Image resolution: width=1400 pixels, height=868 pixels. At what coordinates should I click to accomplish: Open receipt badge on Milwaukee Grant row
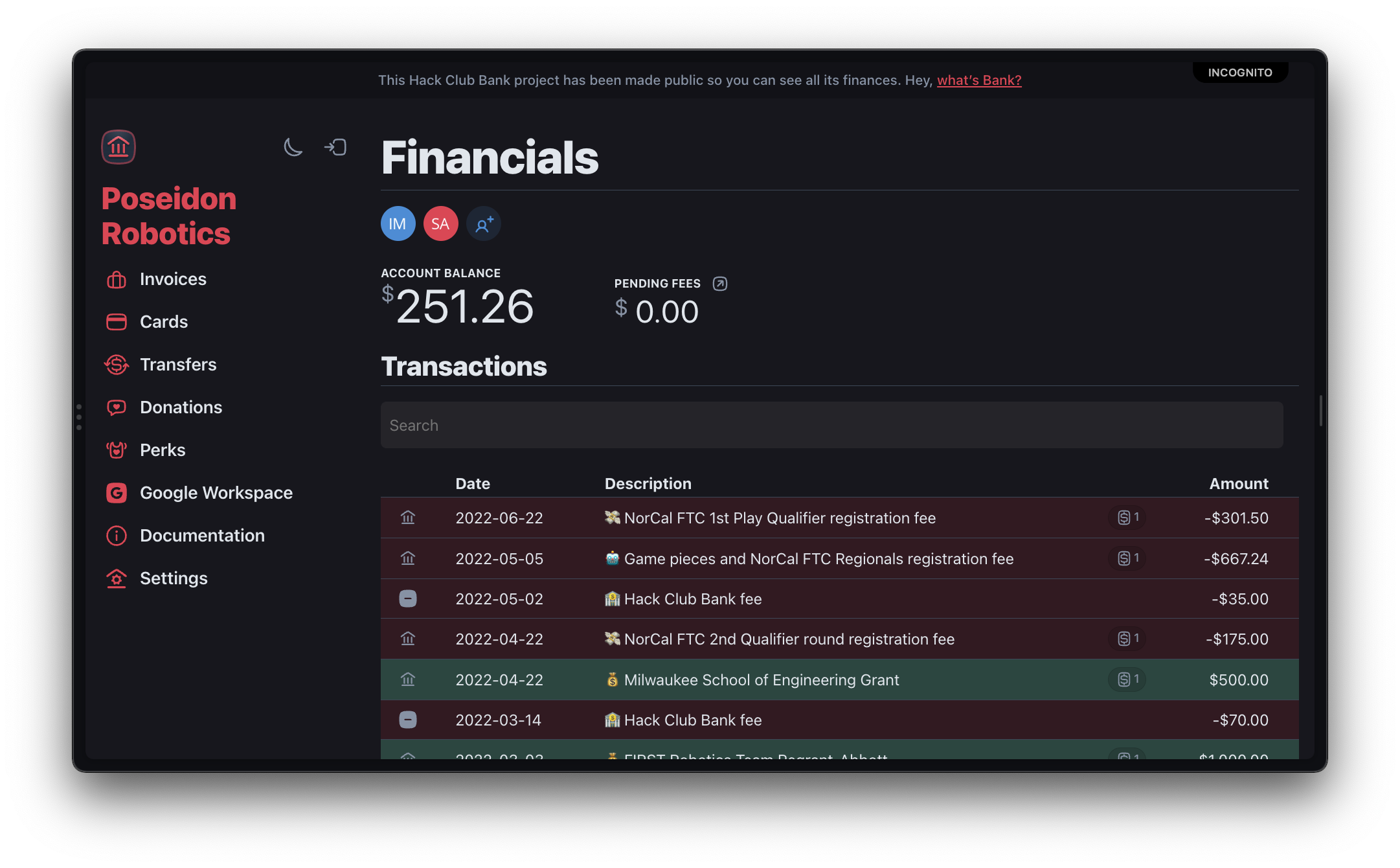pyautogui.click(x=1127, y=680)
